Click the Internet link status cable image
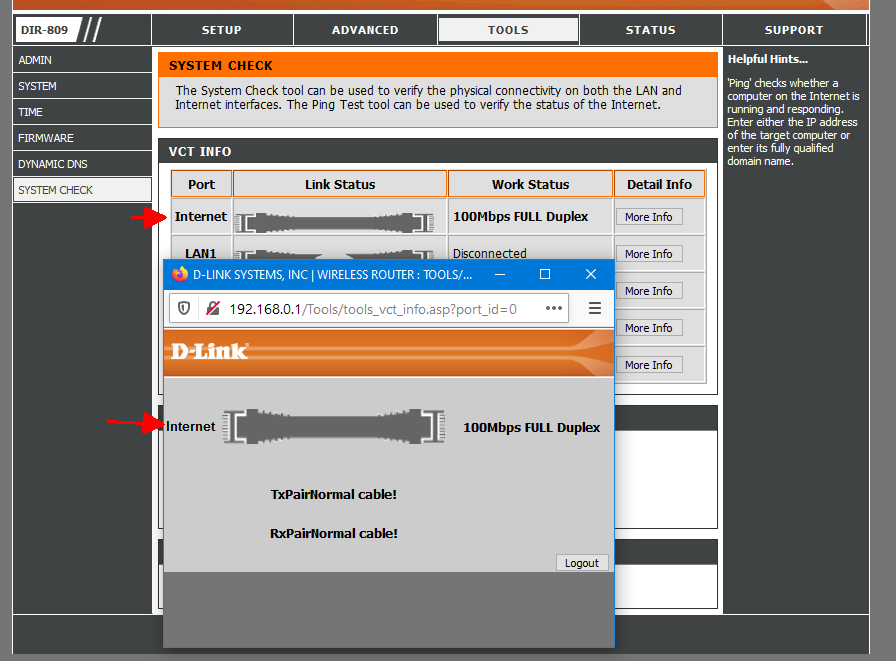 pos(334,222)
